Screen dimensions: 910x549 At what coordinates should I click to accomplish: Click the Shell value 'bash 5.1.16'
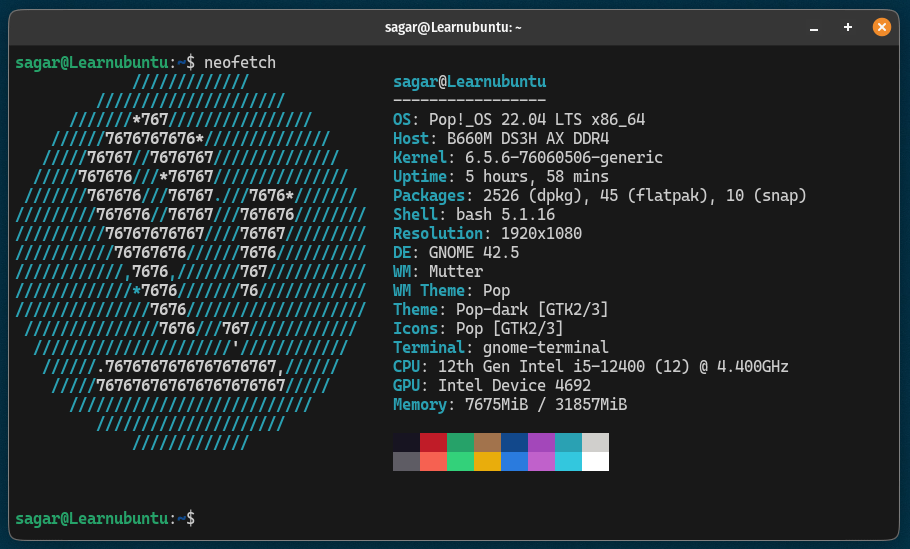(x=505, y=215)
